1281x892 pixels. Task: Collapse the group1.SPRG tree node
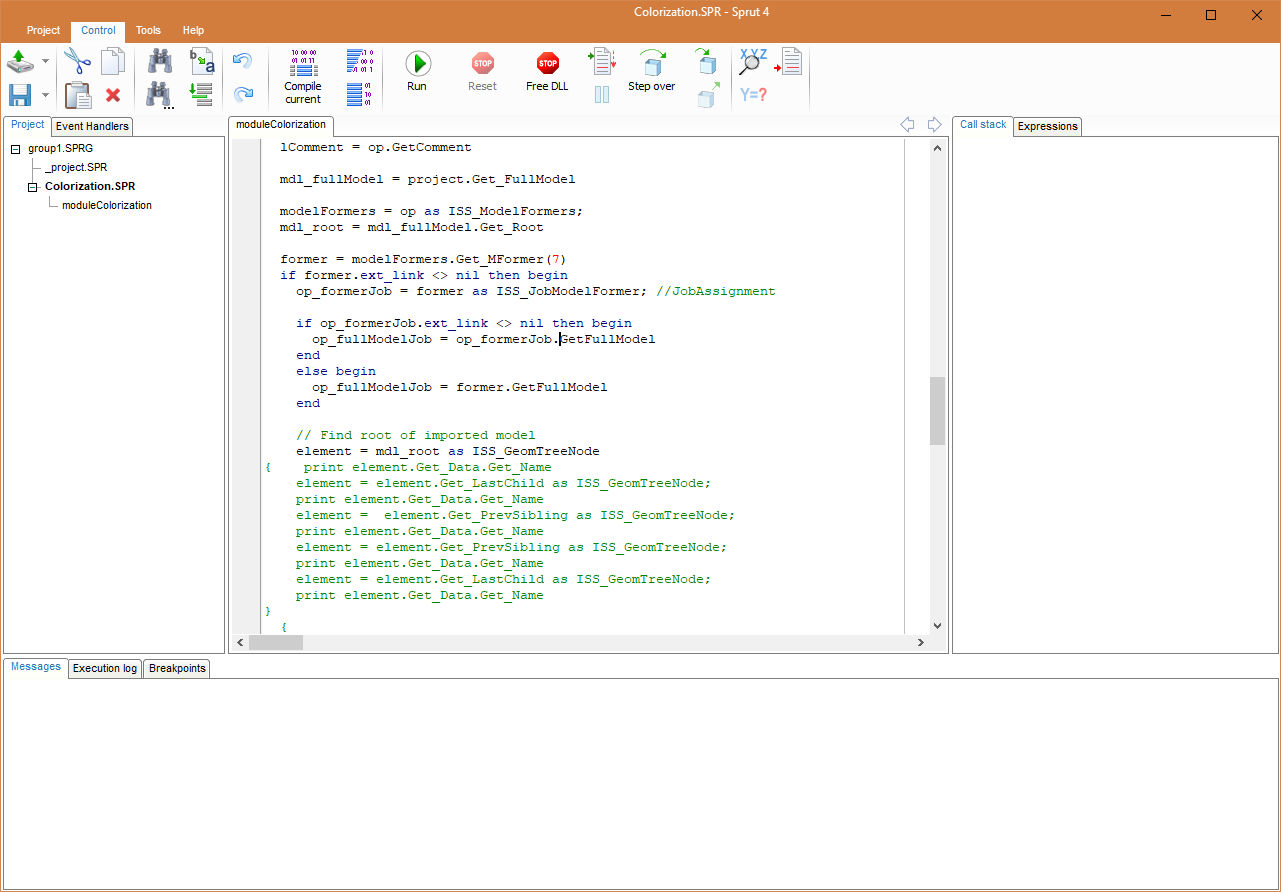14,147
